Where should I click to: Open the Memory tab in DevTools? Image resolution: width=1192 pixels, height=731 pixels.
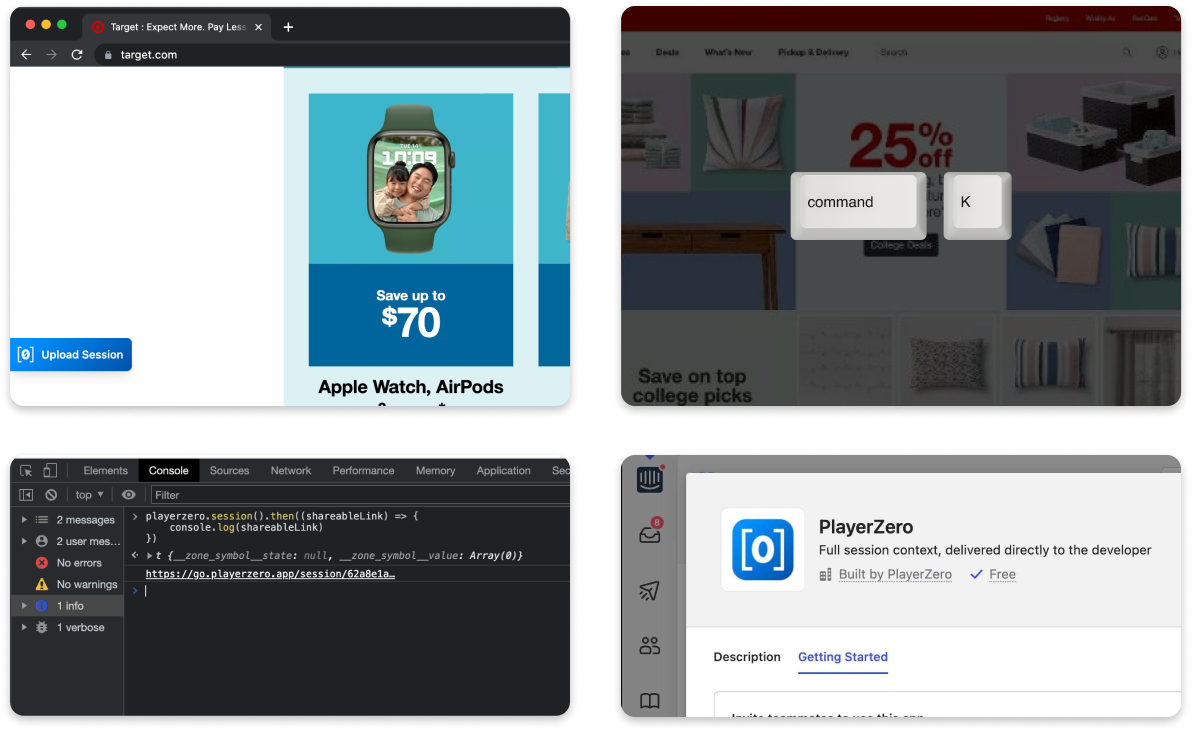click(x=436, y=470)
